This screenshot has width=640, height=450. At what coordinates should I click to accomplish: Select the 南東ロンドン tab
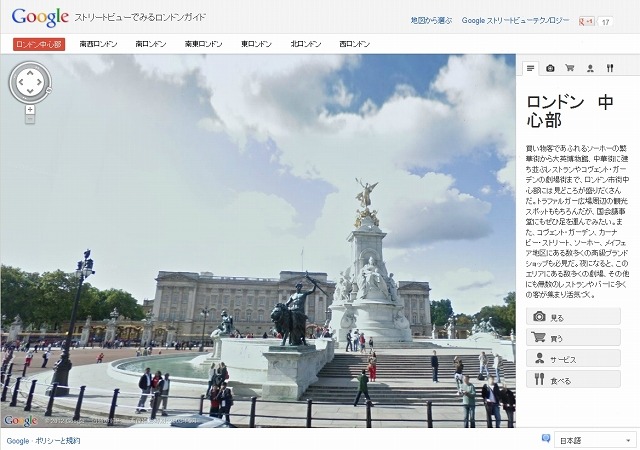[x=203, y=44]
